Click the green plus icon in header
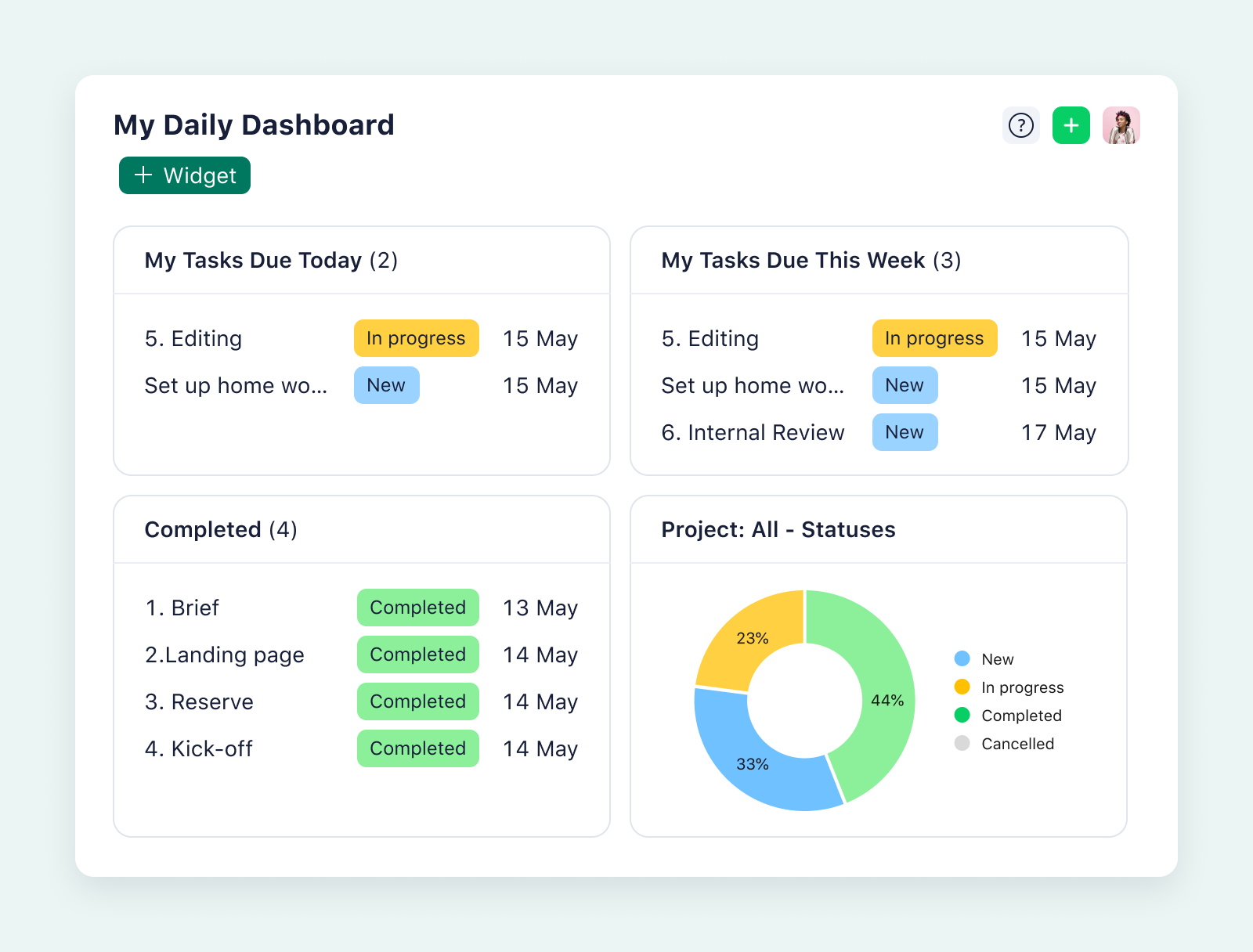1253x952 pixels. (x=1071, y=125)
